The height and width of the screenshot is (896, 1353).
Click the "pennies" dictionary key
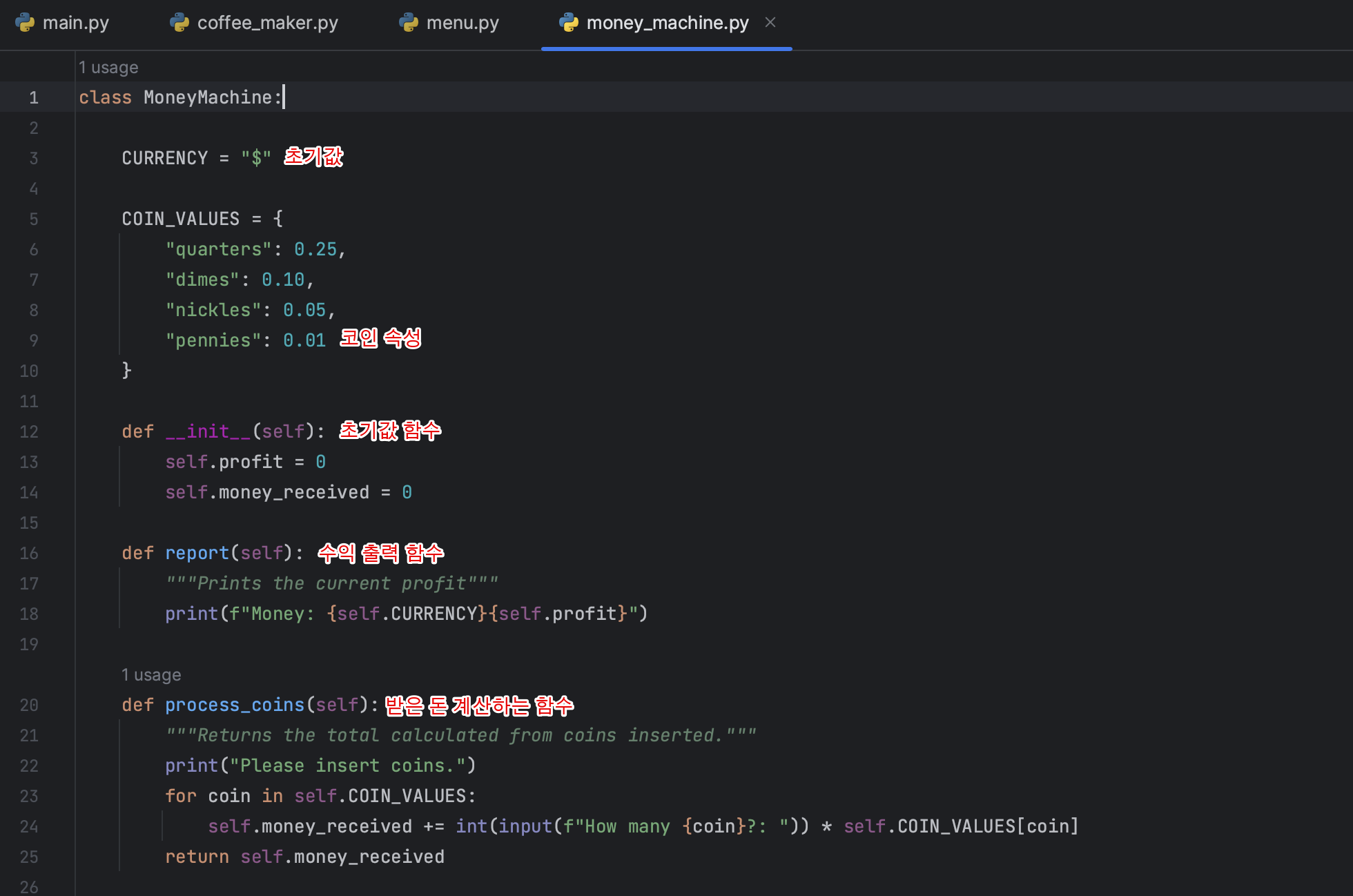click(213, 341)
